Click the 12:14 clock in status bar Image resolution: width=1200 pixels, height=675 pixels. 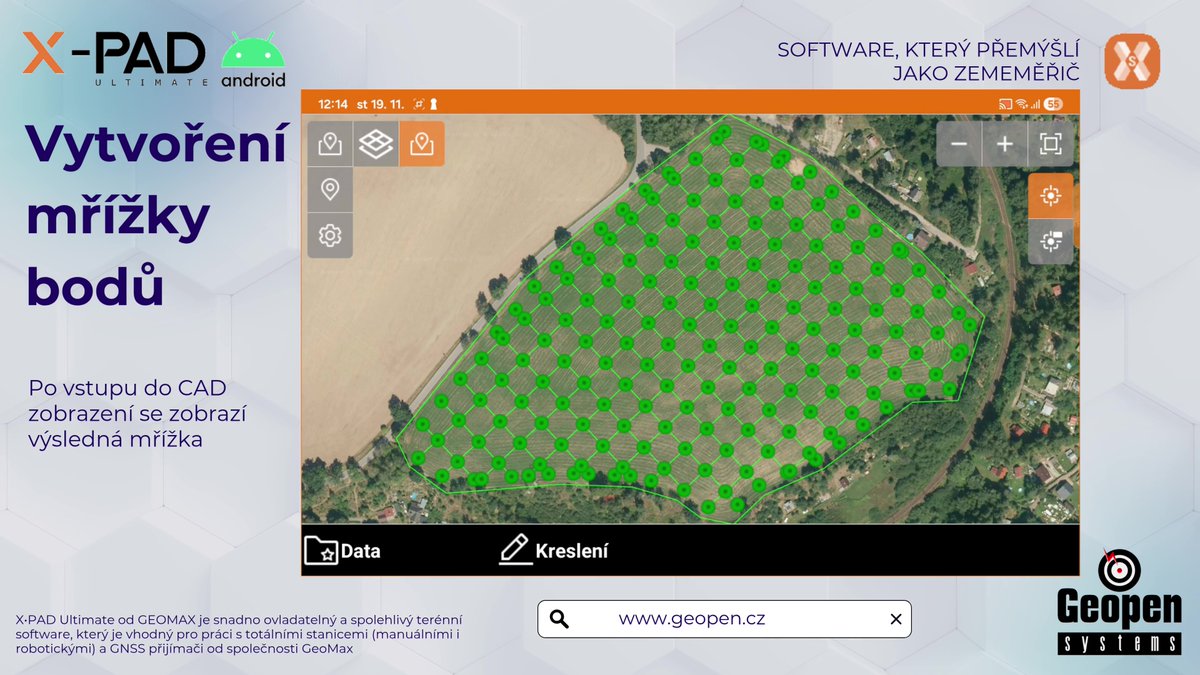click(x=332, y=104)
